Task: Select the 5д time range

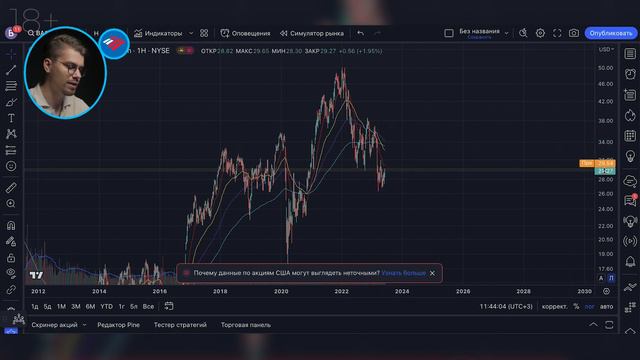Action: [x=47, y=306]
